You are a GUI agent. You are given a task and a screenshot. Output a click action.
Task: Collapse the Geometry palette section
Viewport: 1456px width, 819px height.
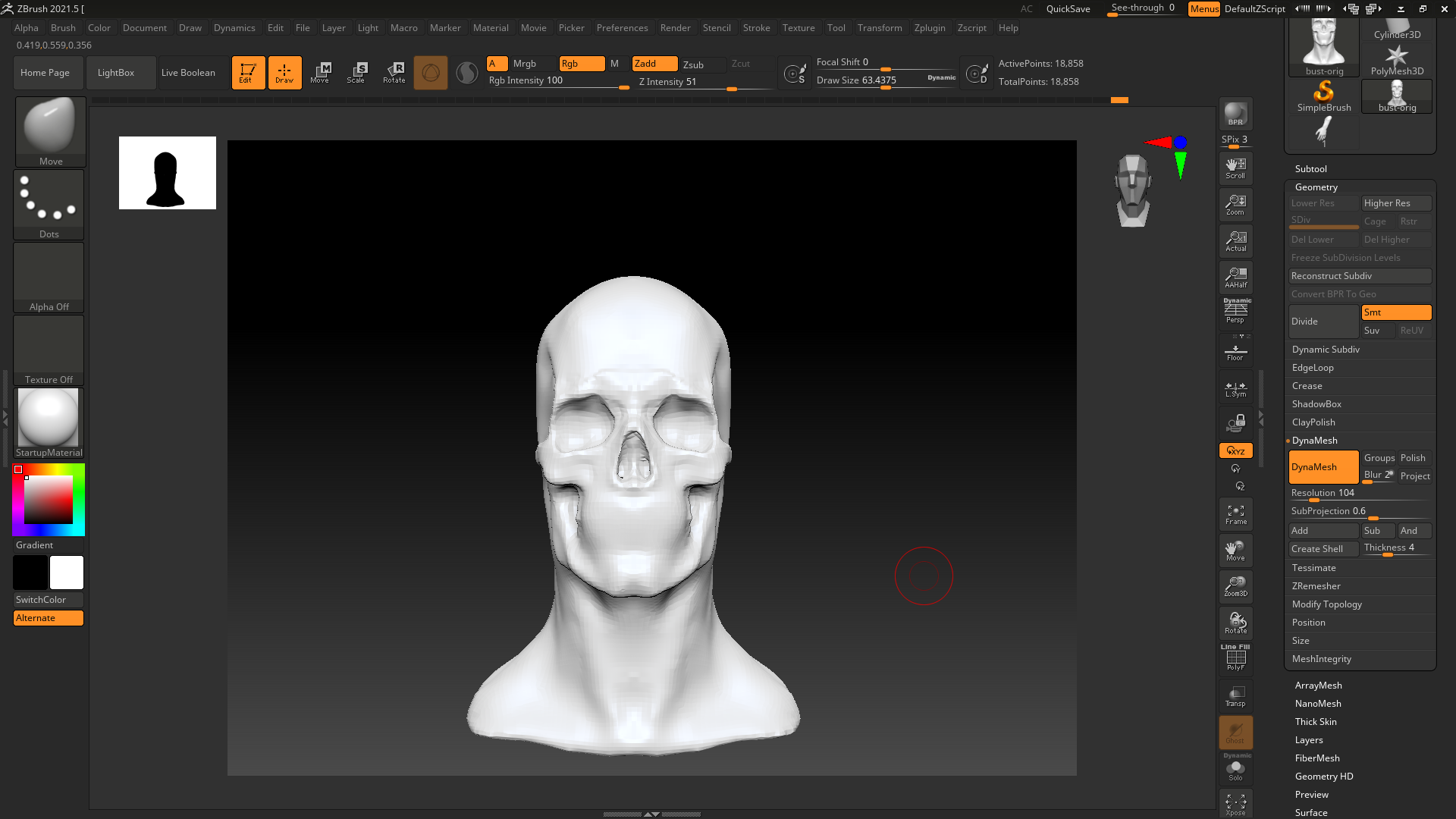click(1316, 187)
